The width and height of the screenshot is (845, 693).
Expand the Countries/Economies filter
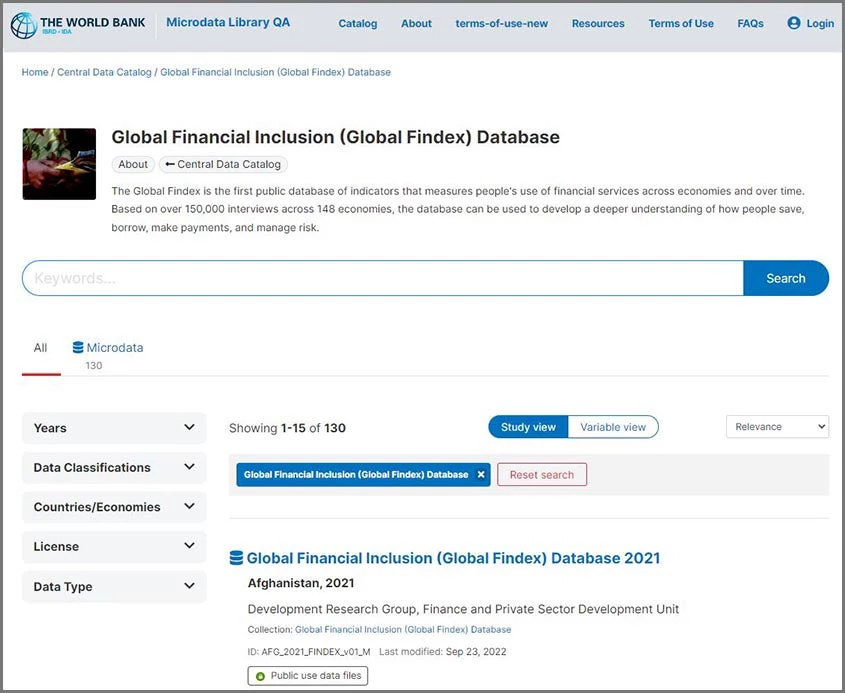(x=114, y=507)
